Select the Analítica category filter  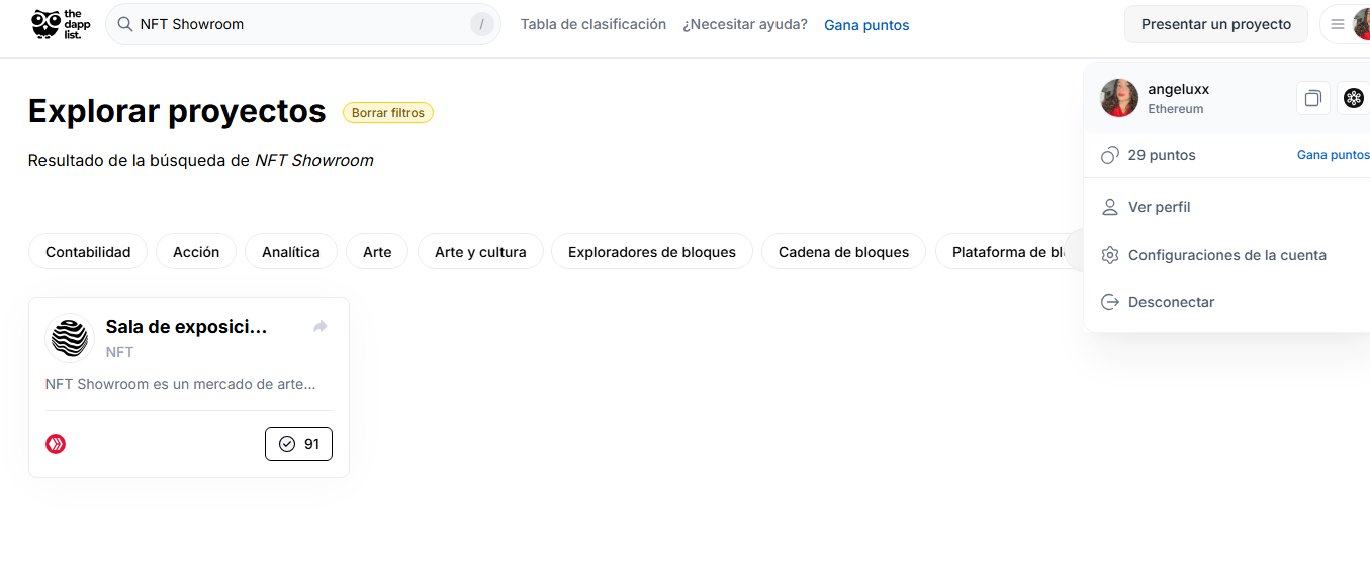point(291,252)
